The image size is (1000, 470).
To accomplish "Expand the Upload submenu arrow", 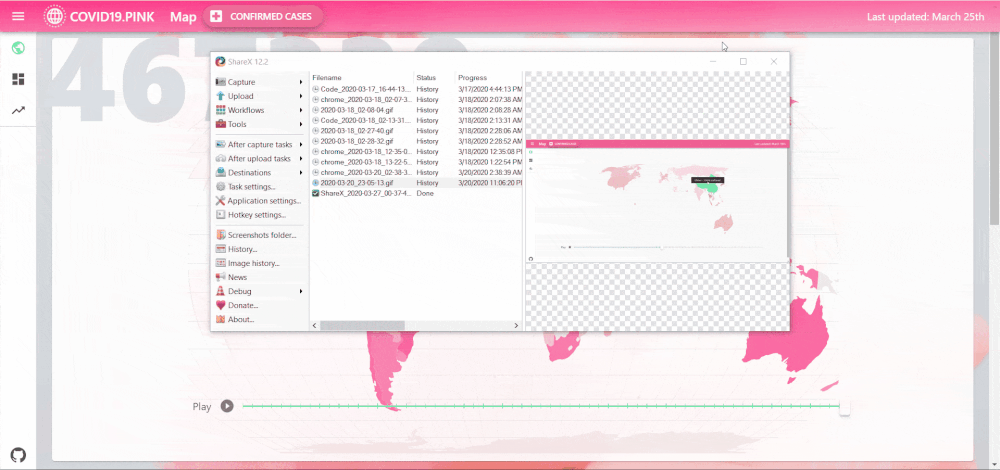I will [301, 96].
